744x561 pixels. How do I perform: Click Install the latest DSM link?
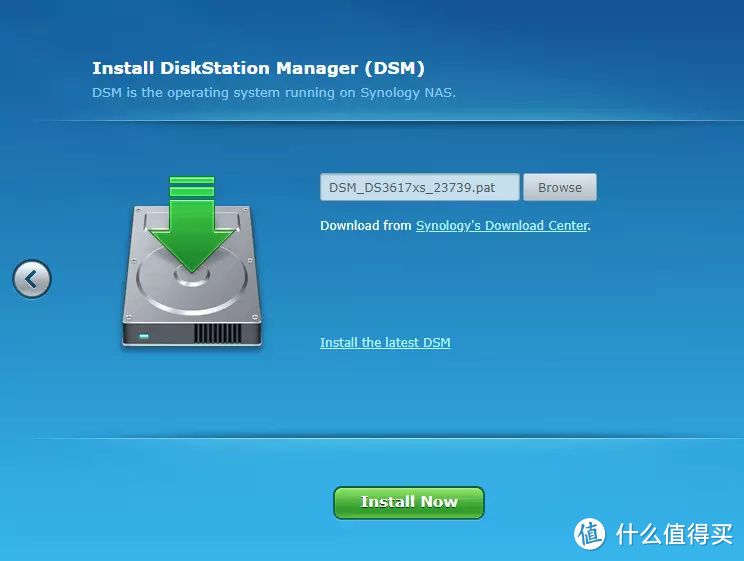pos(385,343)
